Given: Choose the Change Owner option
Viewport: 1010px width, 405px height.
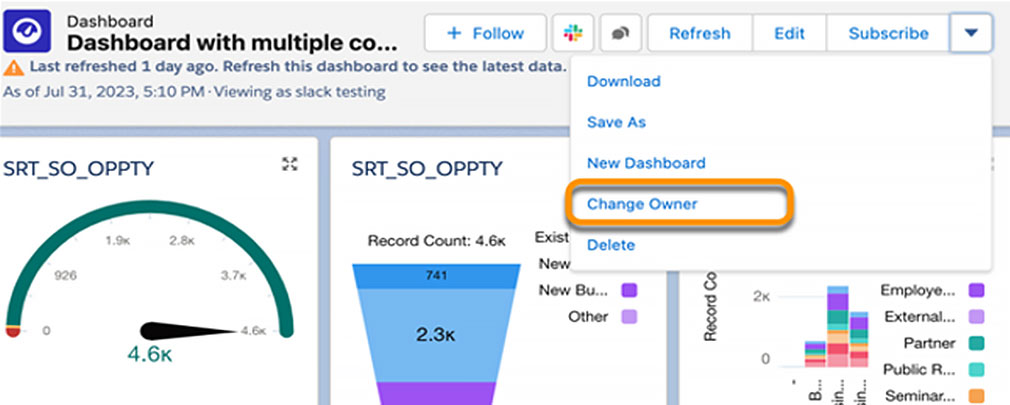Looking at the screenshot, I should pos(642,204).
